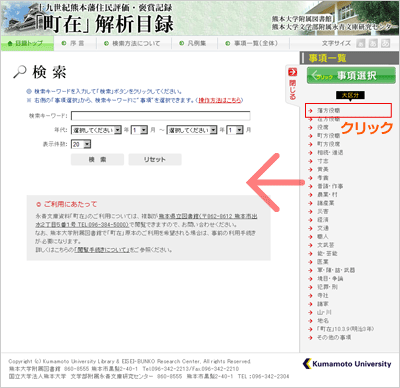Select 寺社 in the category list

tap(323, 295)
